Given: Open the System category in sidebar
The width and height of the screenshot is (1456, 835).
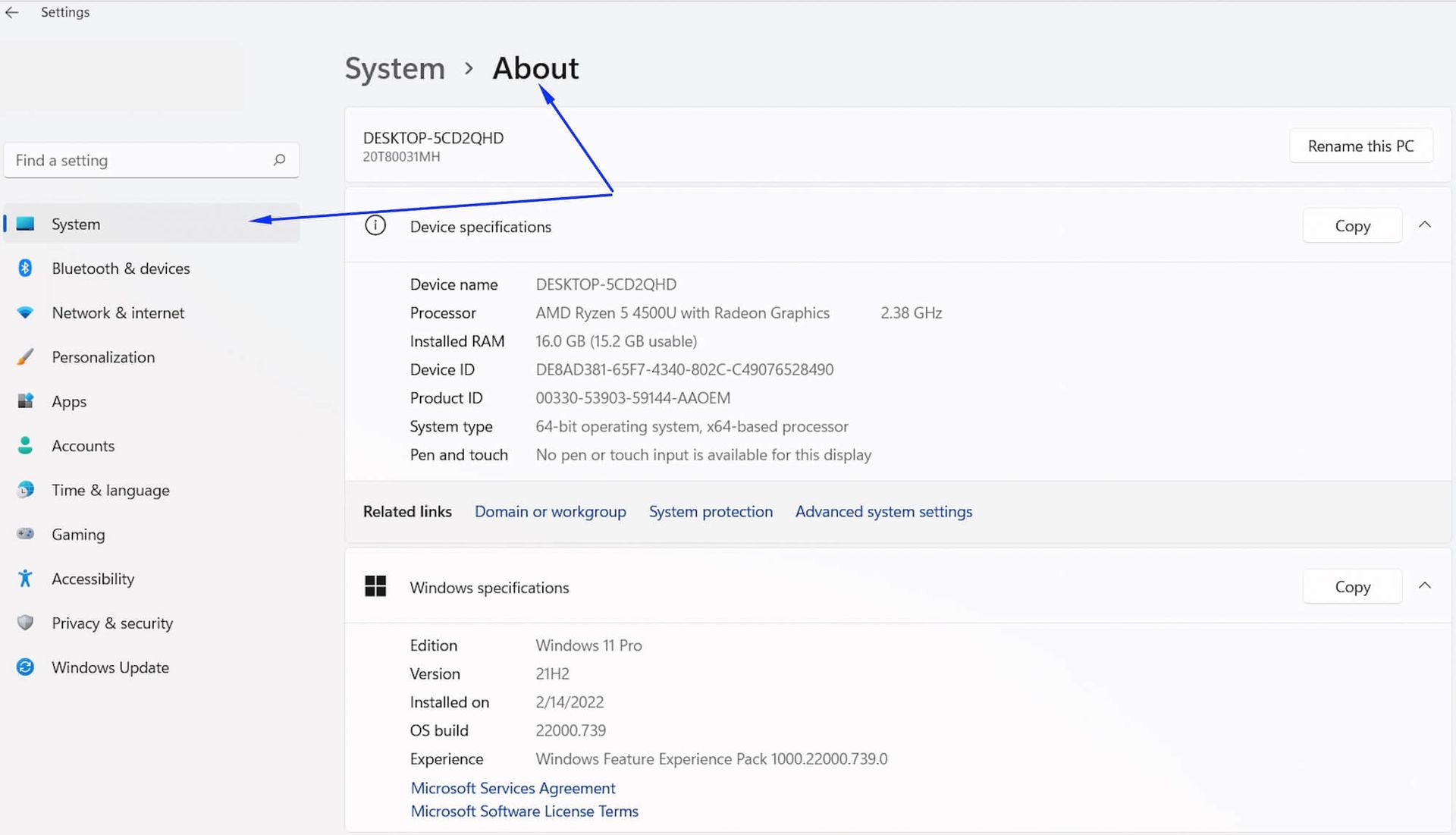Looking at the screenshot, I should [152, 224].
